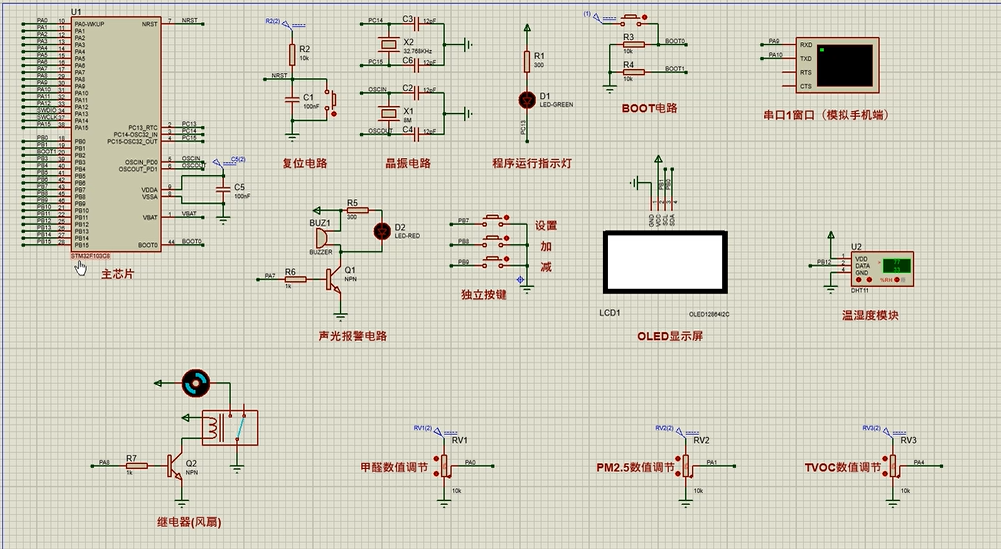Click resistor R2 in the reset circuit
Image resolution: width=1001 pixels, height=549 pixels.
pos(292,55)
